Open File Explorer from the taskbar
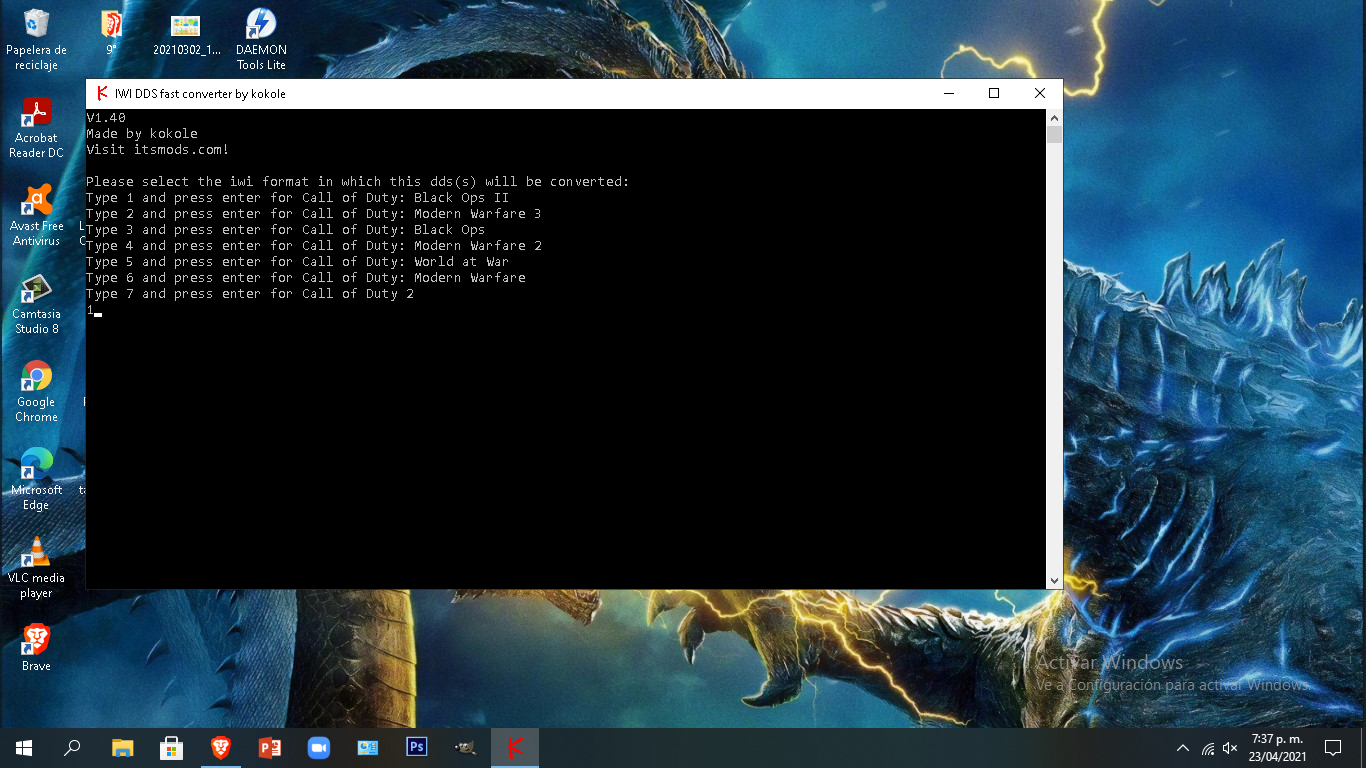Viewport: 1366px width, 768px height. pos(122,747)
